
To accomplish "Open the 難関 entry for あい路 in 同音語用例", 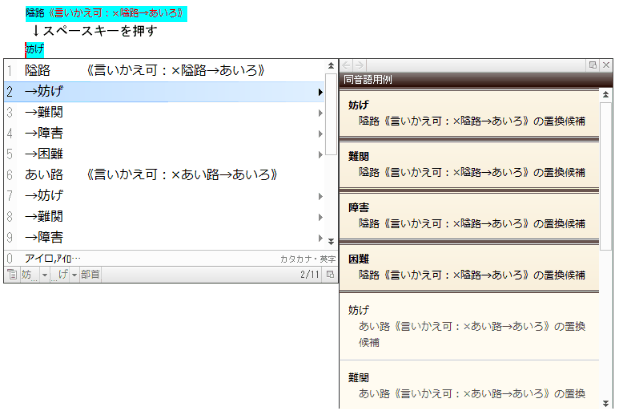I will pyautogui.click(x=469, y=386).
